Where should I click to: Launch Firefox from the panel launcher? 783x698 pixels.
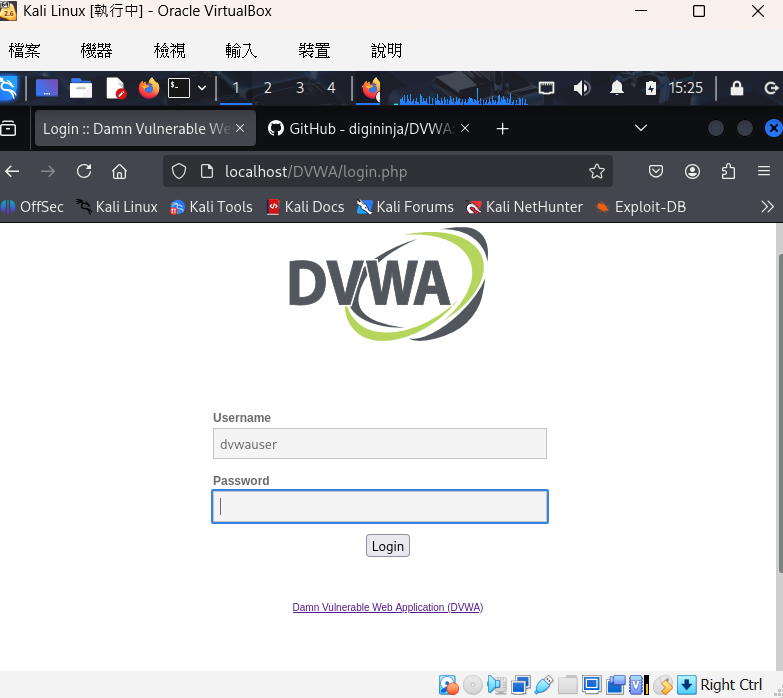click(149, 88)
